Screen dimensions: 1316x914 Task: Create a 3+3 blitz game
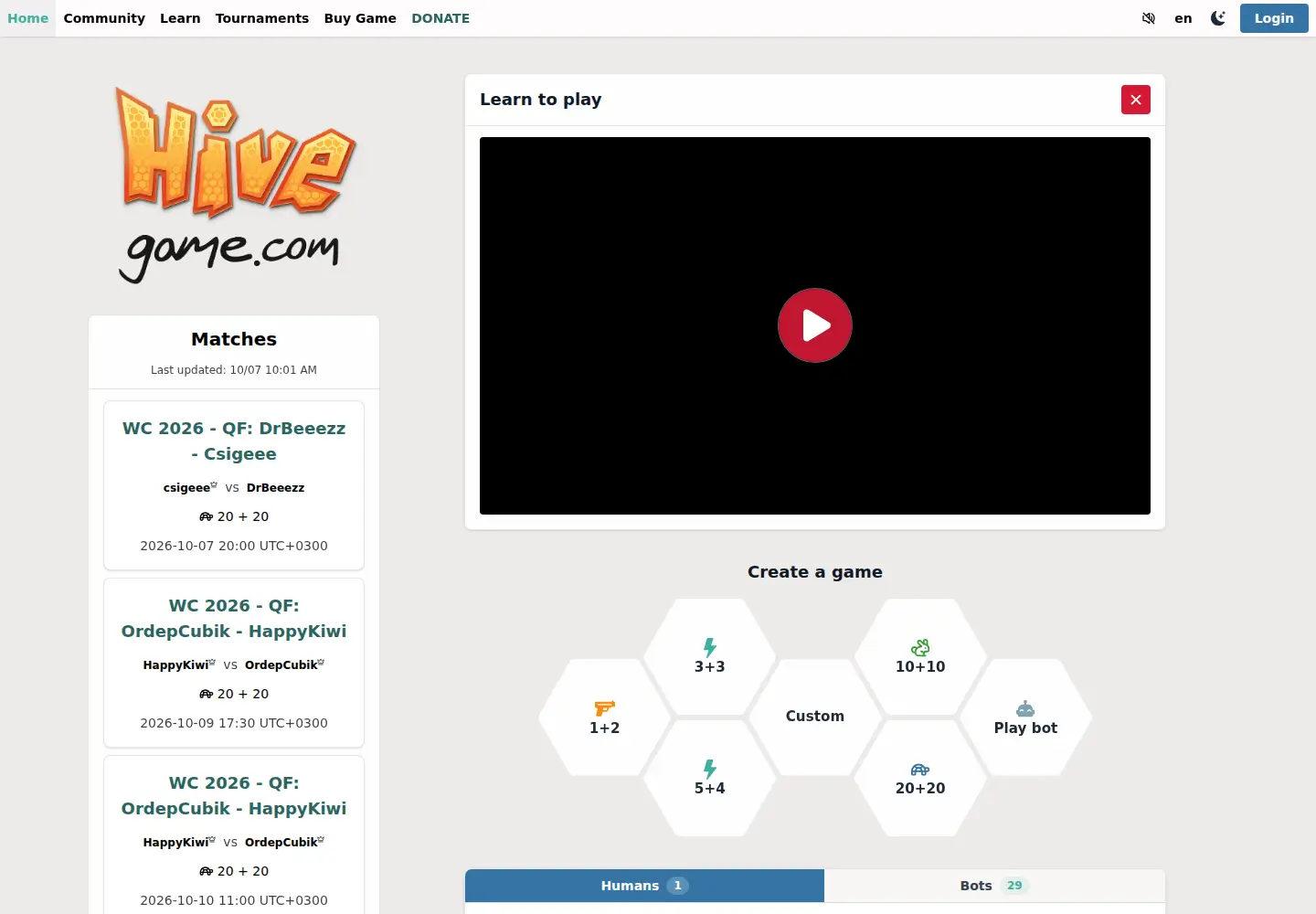coord(709,656)
